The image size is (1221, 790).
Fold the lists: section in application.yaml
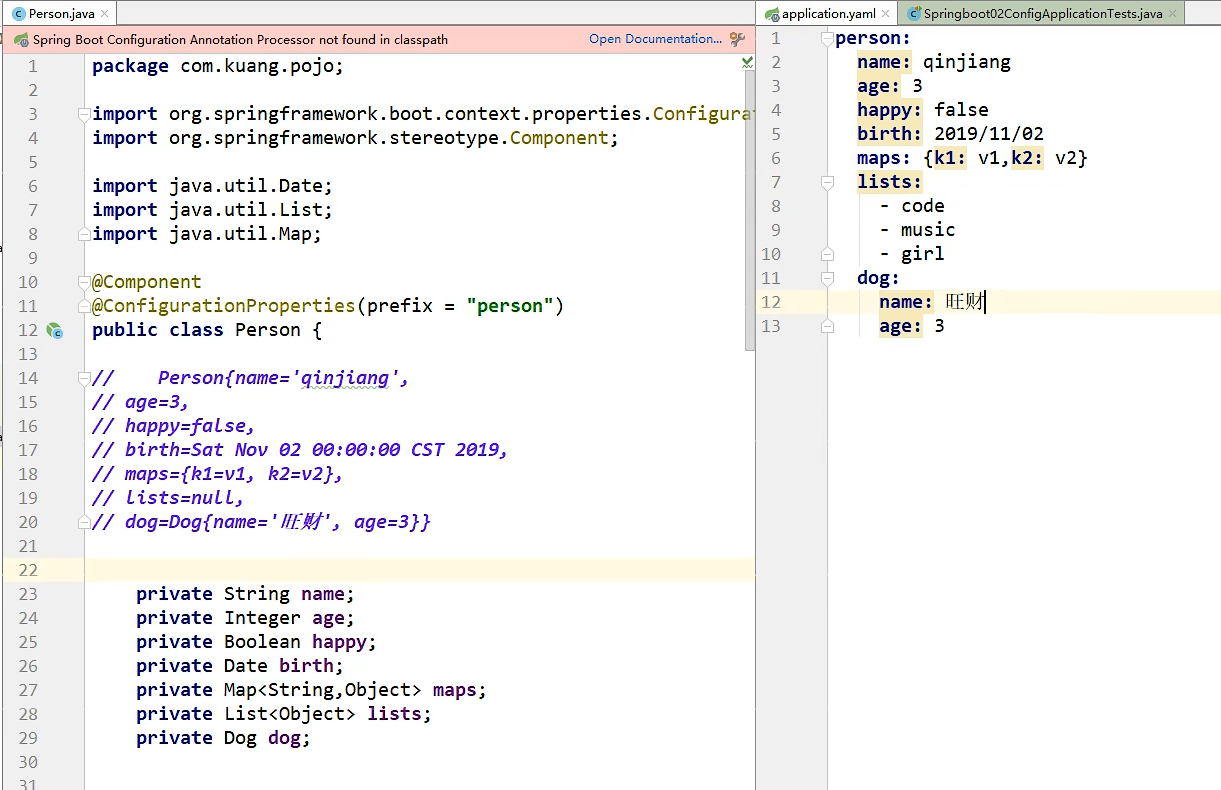[x=827, y=182]
